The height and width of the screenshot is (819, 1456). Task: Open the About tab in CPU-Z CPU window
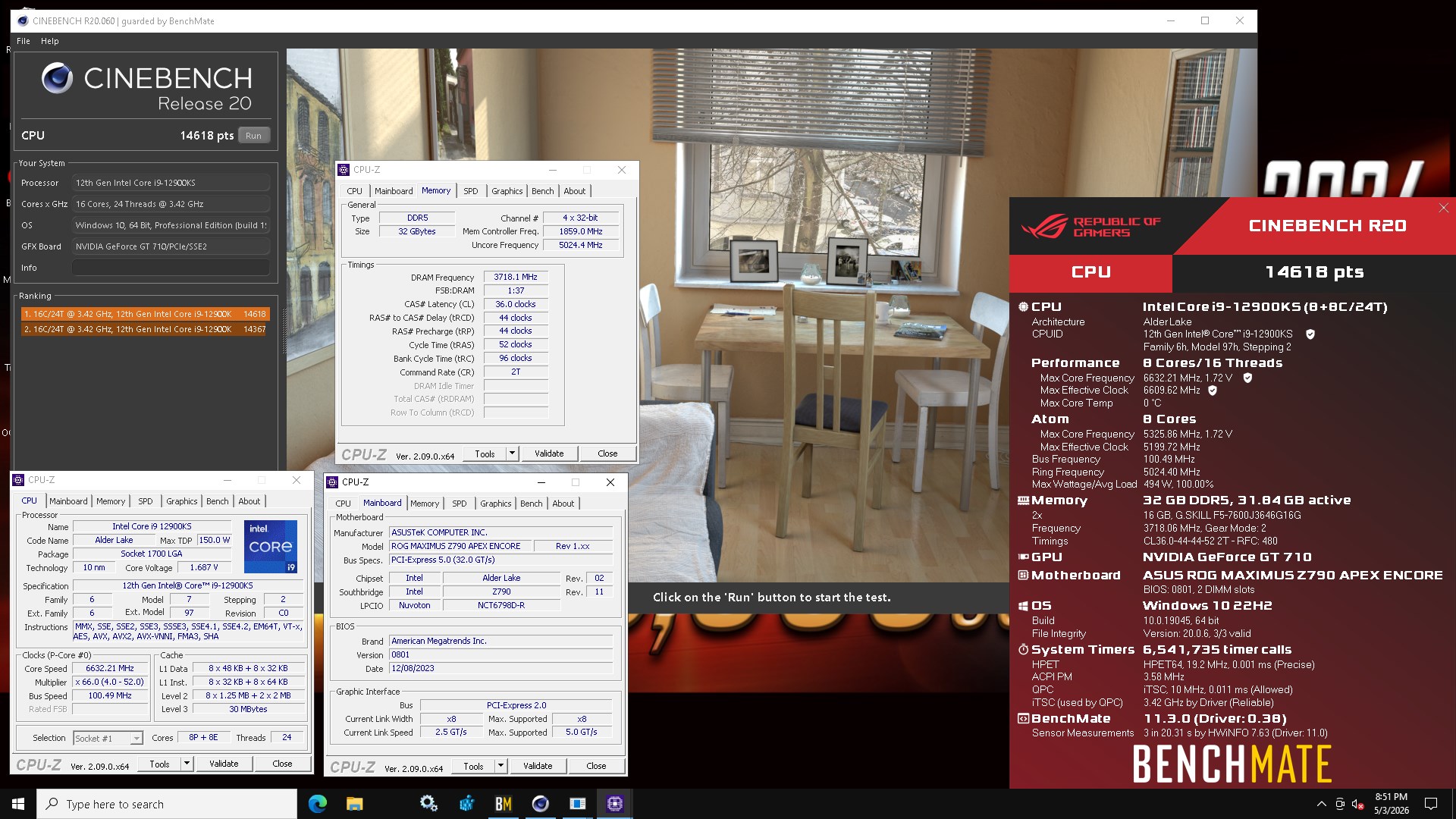tap(249, 501)
